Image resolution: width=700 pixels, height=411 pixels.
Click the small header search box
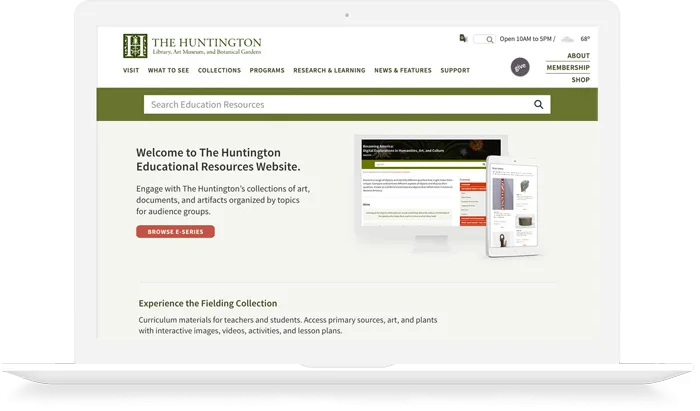click(484, 39)
